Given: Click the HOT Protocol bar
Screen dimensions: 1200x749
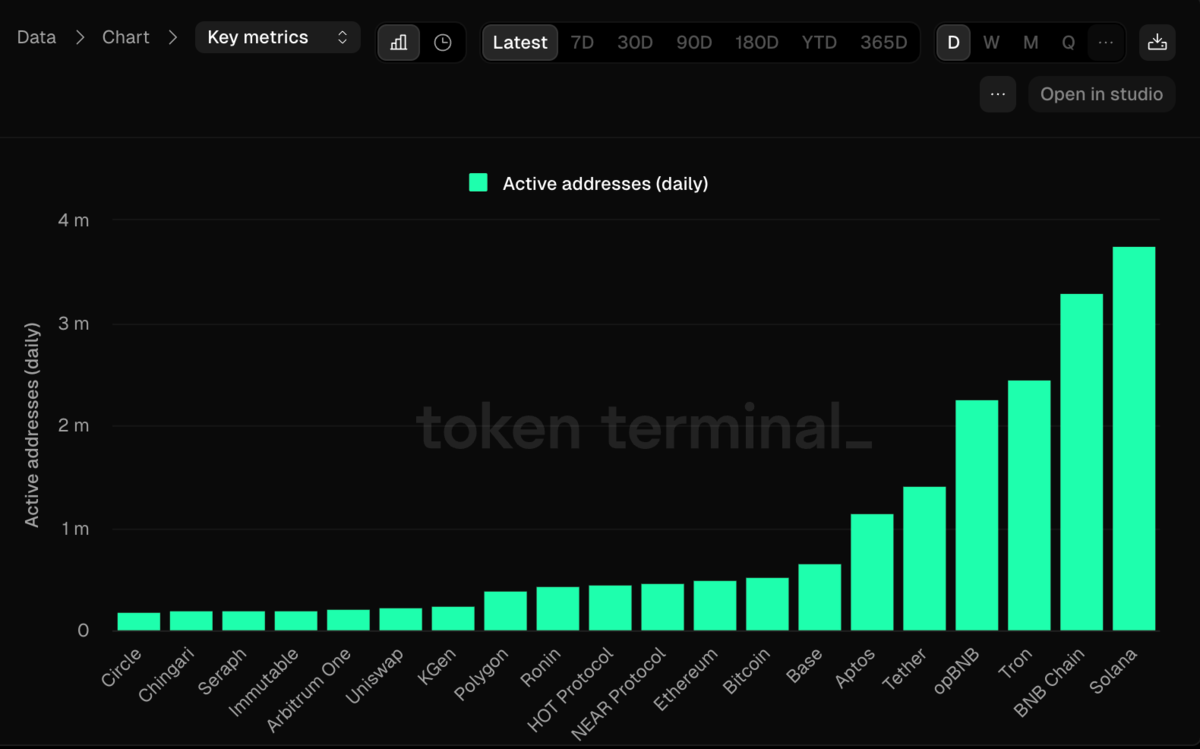Looking at the screenshot, I should [x=610, y=608].
